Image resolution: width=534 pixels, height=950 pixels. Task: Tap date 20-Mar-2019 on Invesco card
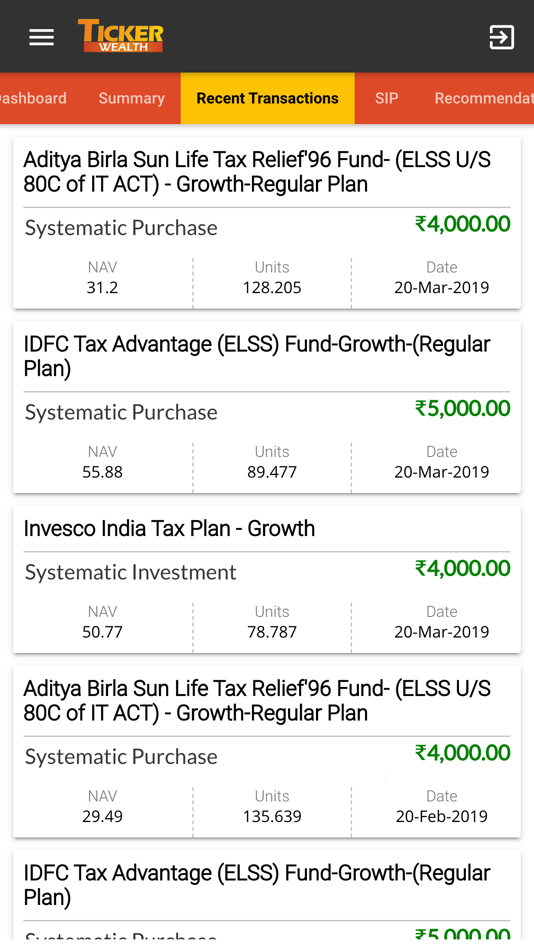click(x=442, y=632)
